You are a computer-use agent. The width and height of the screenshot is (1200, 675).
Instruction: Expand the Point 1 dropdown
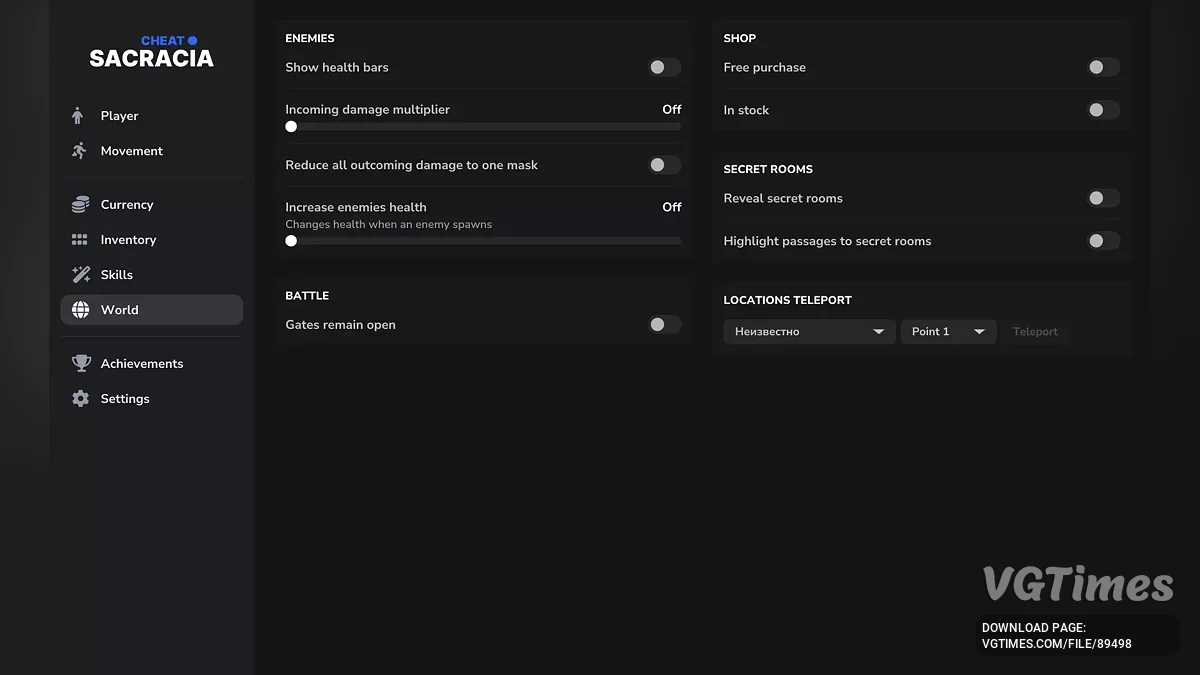coord(948,331)
